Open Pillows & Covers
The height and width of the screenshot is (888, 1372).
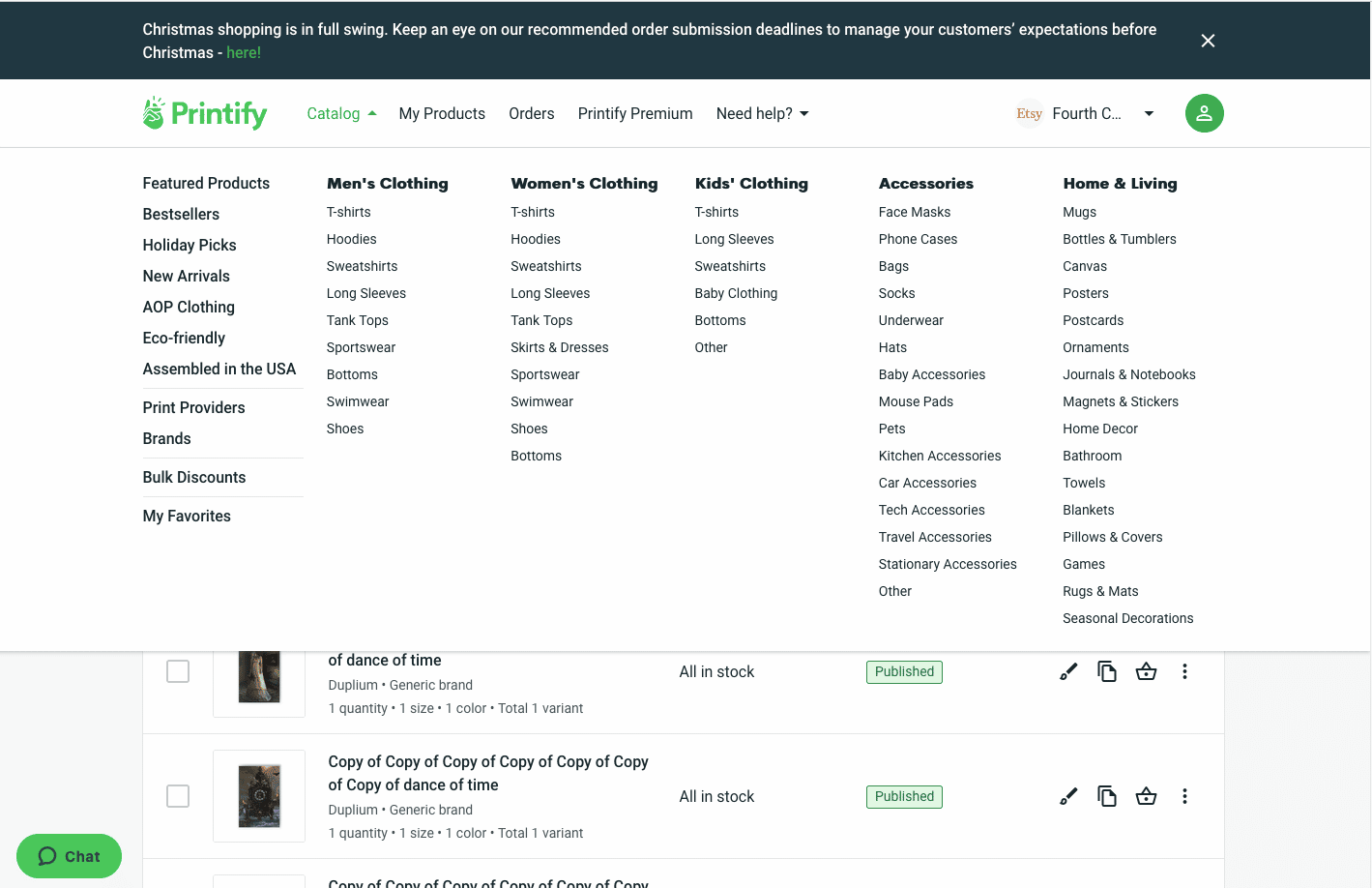[1112, 537]
